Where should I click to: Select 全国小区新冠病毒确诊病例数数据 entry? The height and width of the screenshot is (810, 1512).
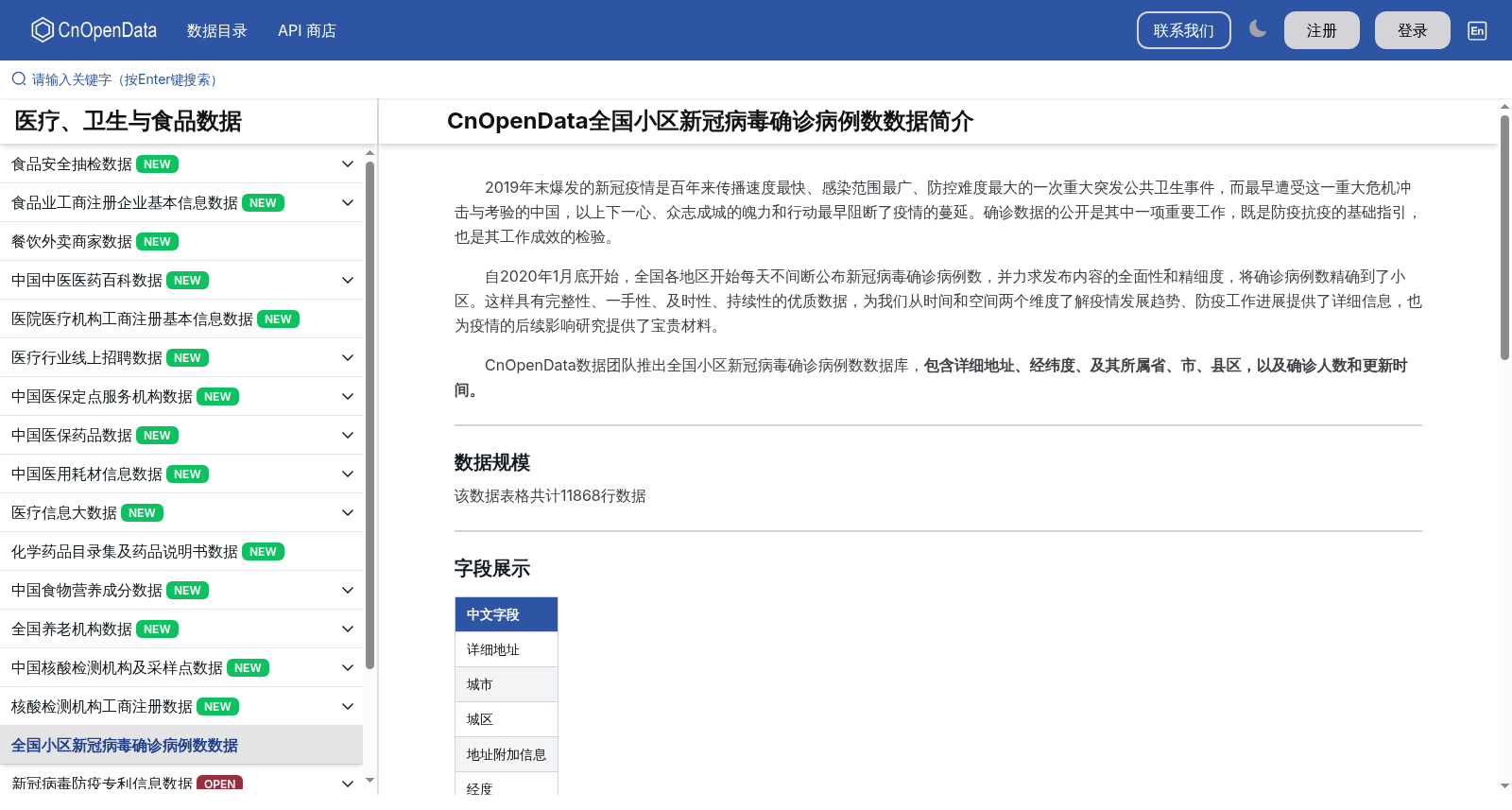181,746
